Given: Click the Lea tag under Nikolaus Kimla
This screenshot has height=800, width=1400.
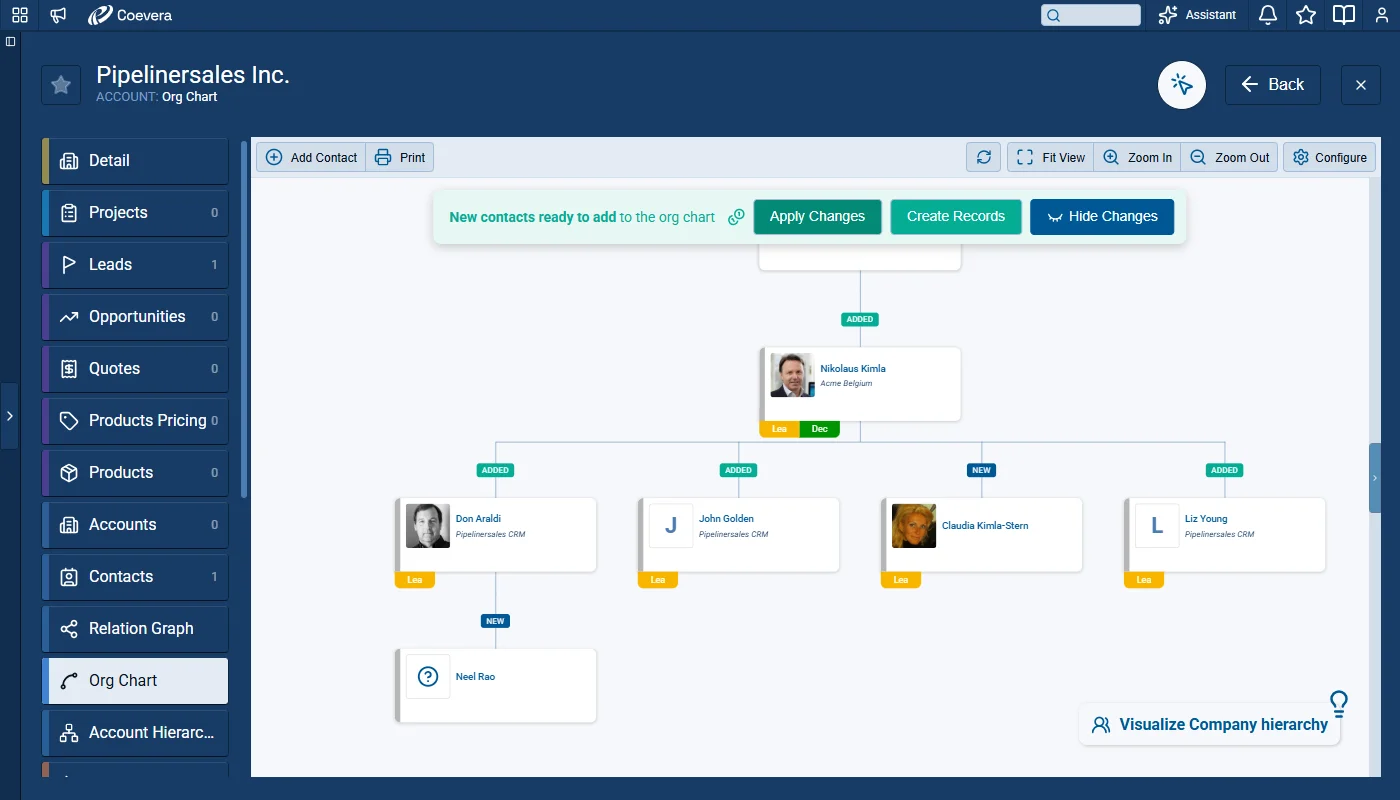Looking at the screenshot, I should tap(780, 429).
